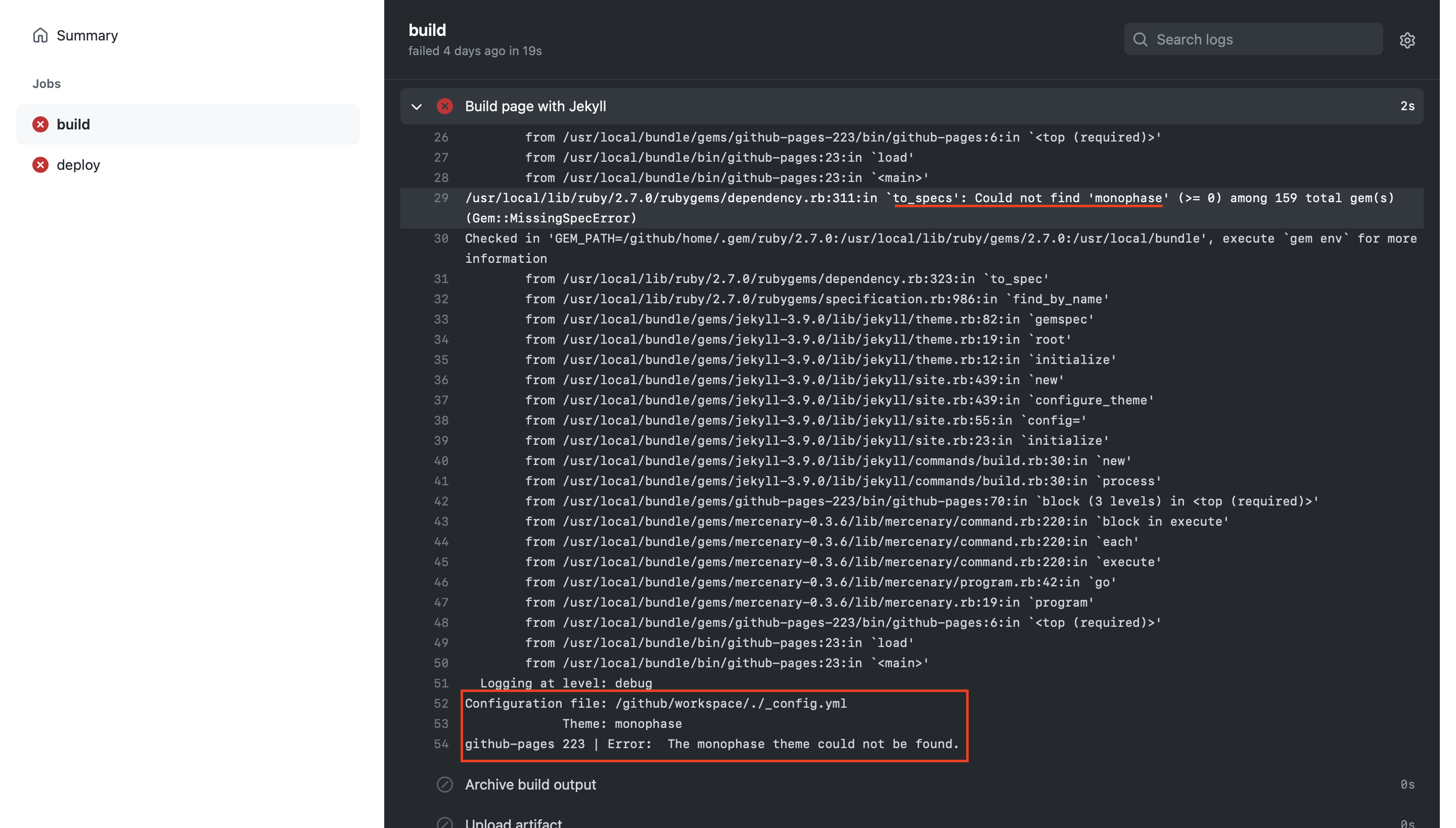The image size is (1456, 828).
Task: Click the skipped icon beside Upload artifact
Action: pos(445,822)
